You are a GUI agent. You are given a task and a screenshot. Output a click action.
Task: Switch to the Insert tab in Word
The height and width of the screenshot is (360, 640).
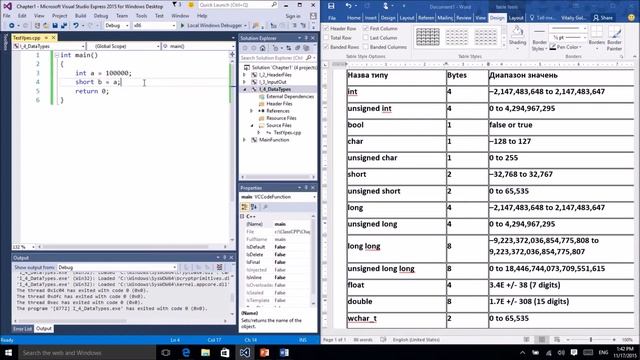[x=371, y=18]
